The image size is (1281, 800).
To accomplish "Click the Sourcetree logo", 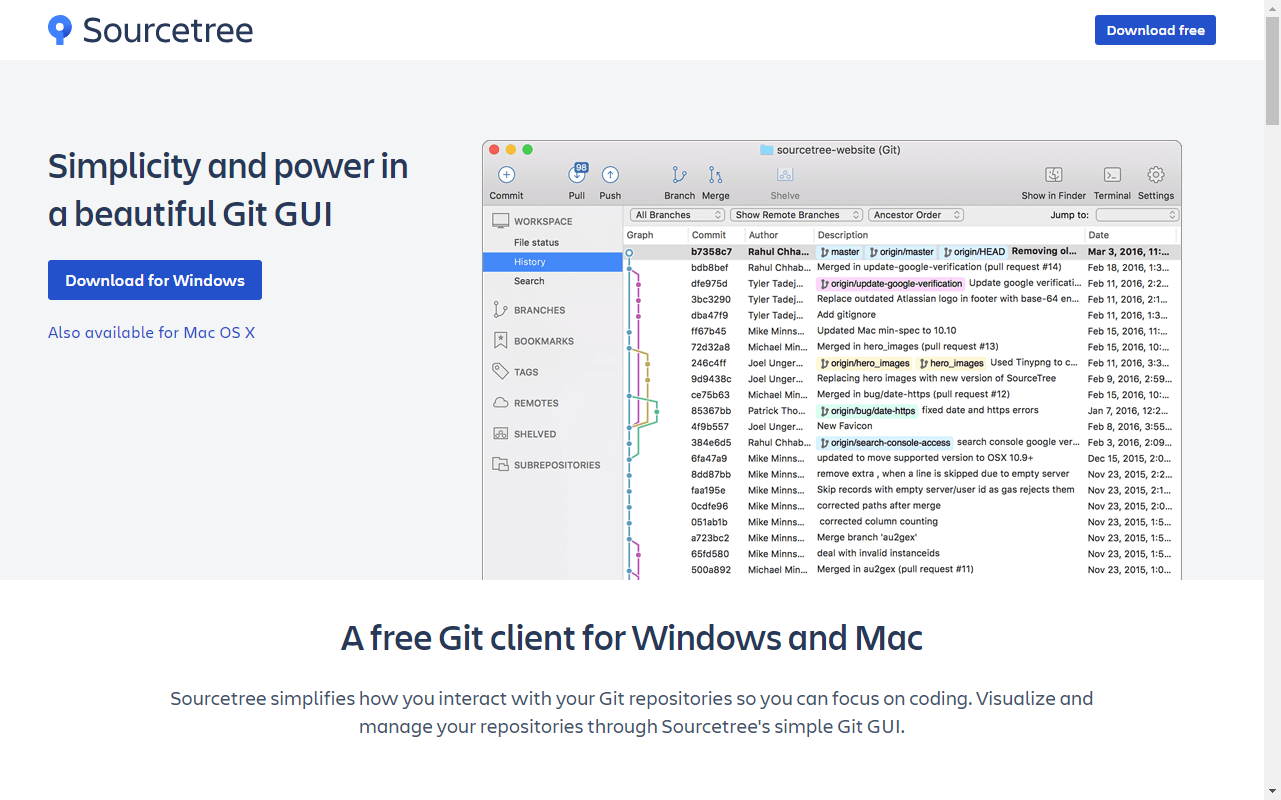I will (x=151, y=30).
